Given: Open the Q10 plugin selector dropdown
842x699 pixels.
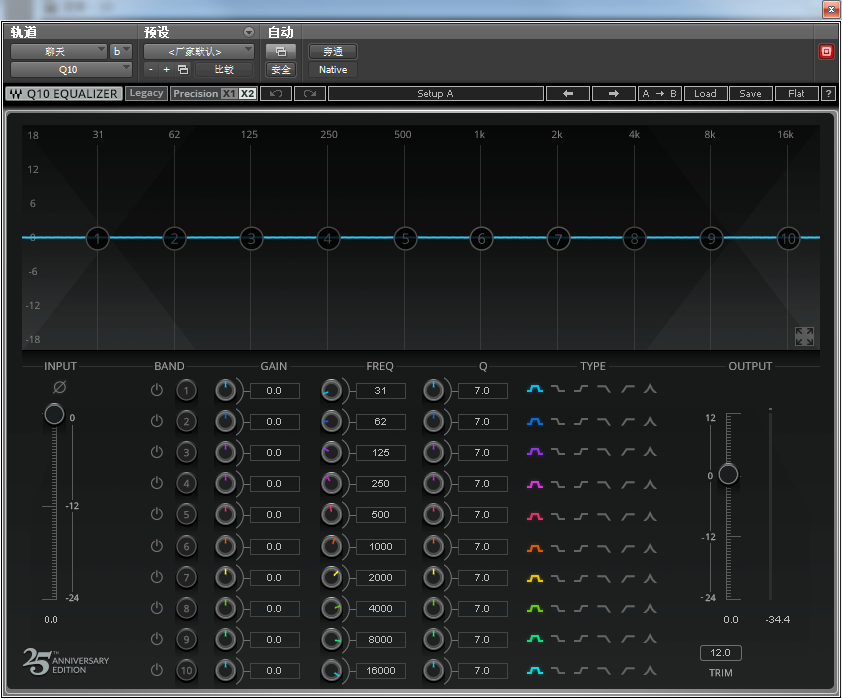Looking at the screenshot, I should point(71,69).
